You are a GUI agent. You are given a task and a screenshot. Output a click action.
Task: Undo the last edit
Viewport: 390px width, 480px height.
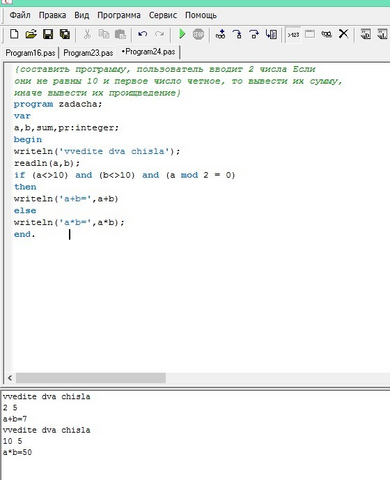(143, 34)
